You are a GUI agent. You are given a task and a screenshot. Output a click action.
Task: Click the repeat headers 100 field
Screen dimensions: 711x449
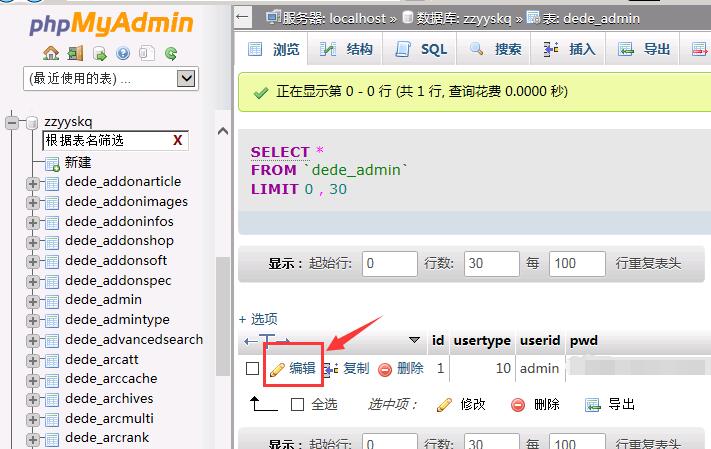577,264
